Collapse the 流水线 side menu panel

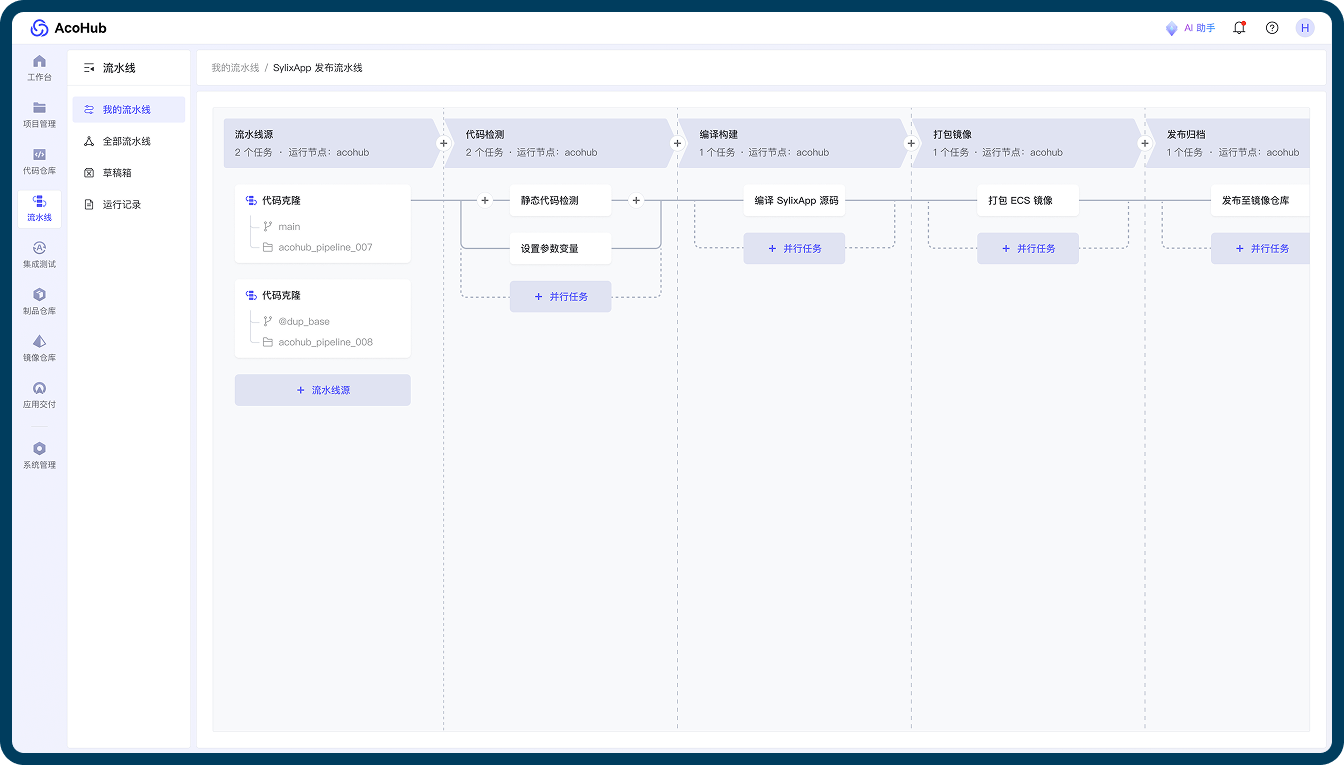click(89, 68)
